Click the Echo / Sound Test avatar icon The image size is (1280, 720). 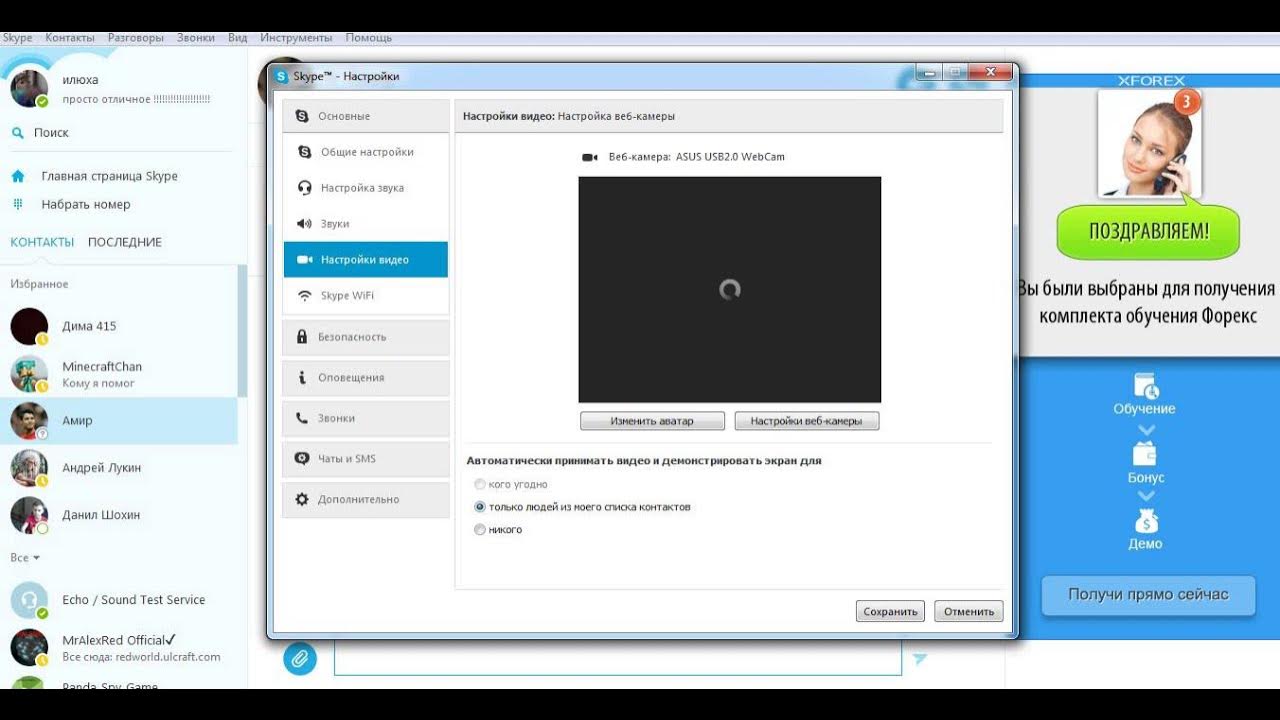pyautogui.click(x=29, y=600)
